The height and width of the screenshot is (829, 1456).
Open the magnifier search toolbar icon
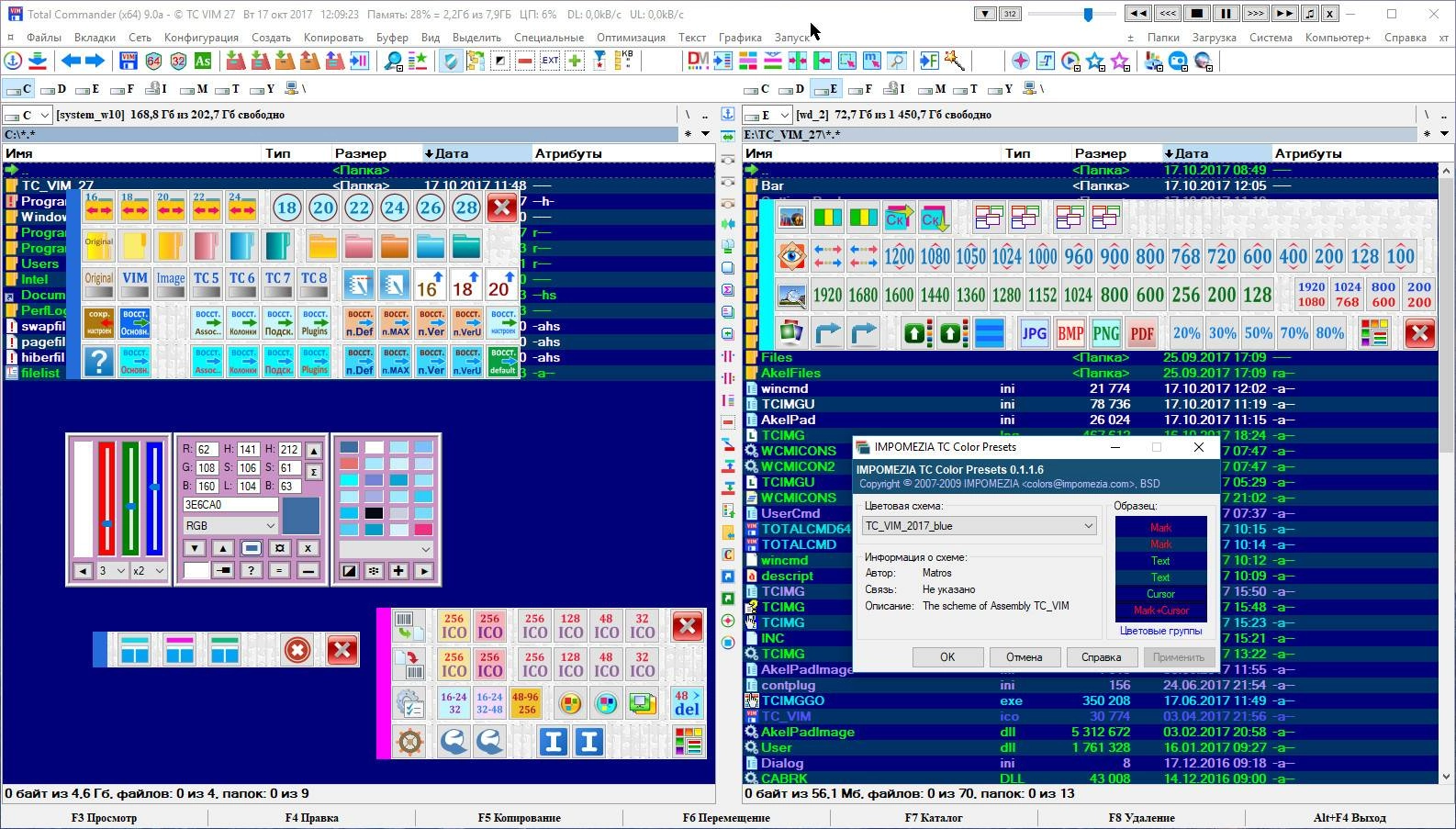pyautogui.click(x=393, y=61)
